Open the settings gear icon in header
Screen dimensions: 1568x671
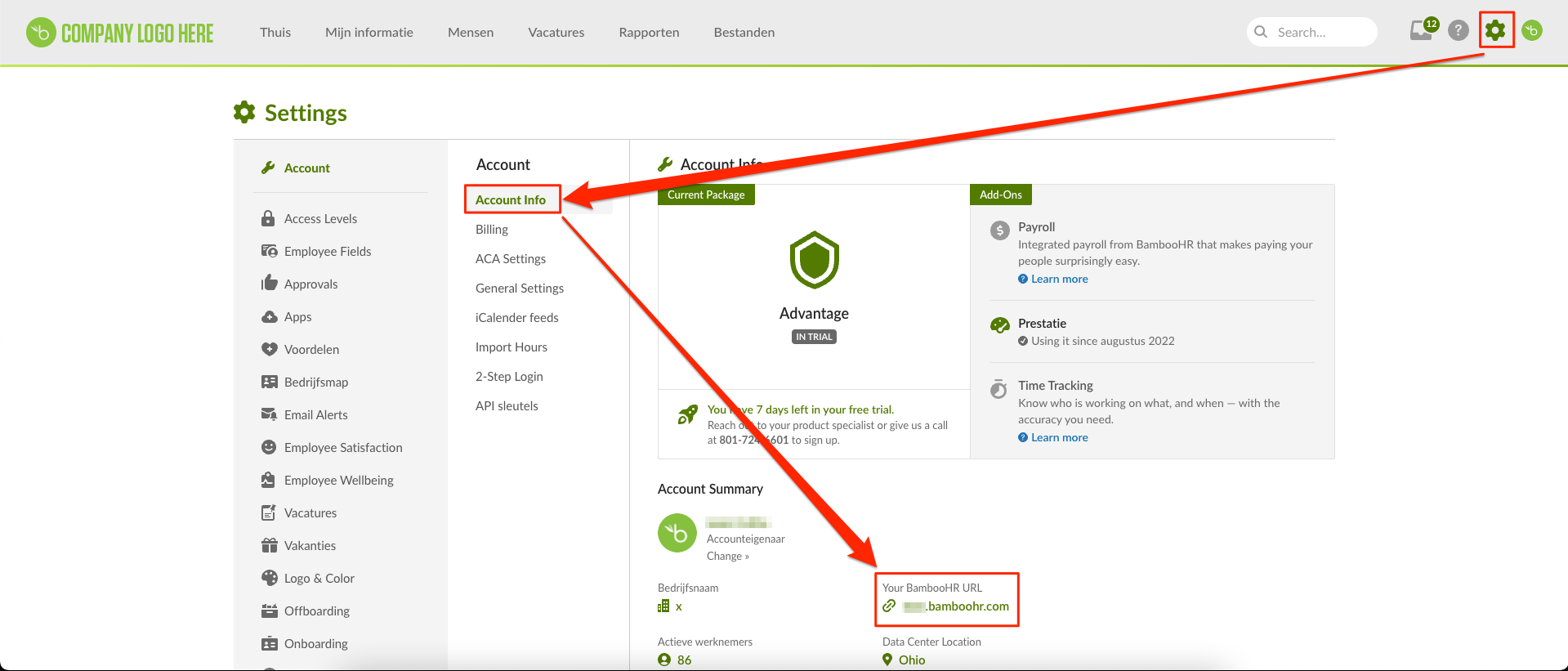[x=1495, y=31]
